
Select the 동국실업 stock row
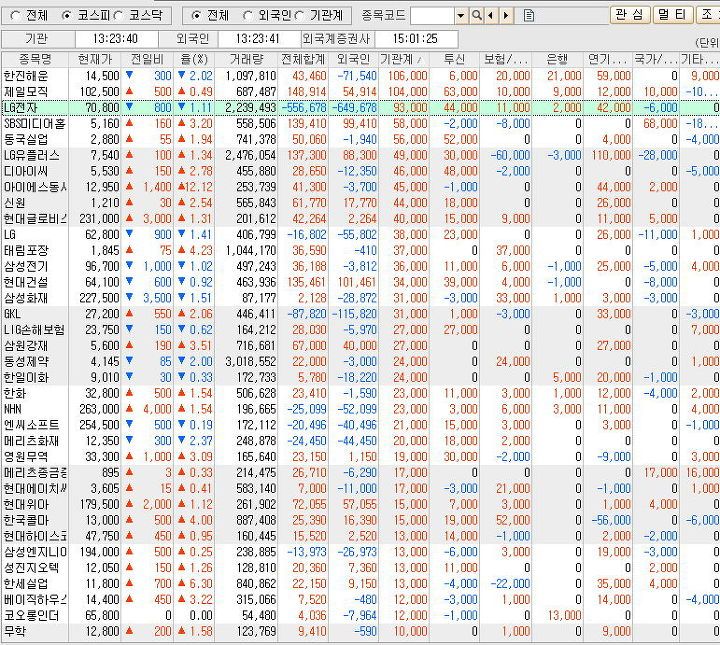pos(360,140)
